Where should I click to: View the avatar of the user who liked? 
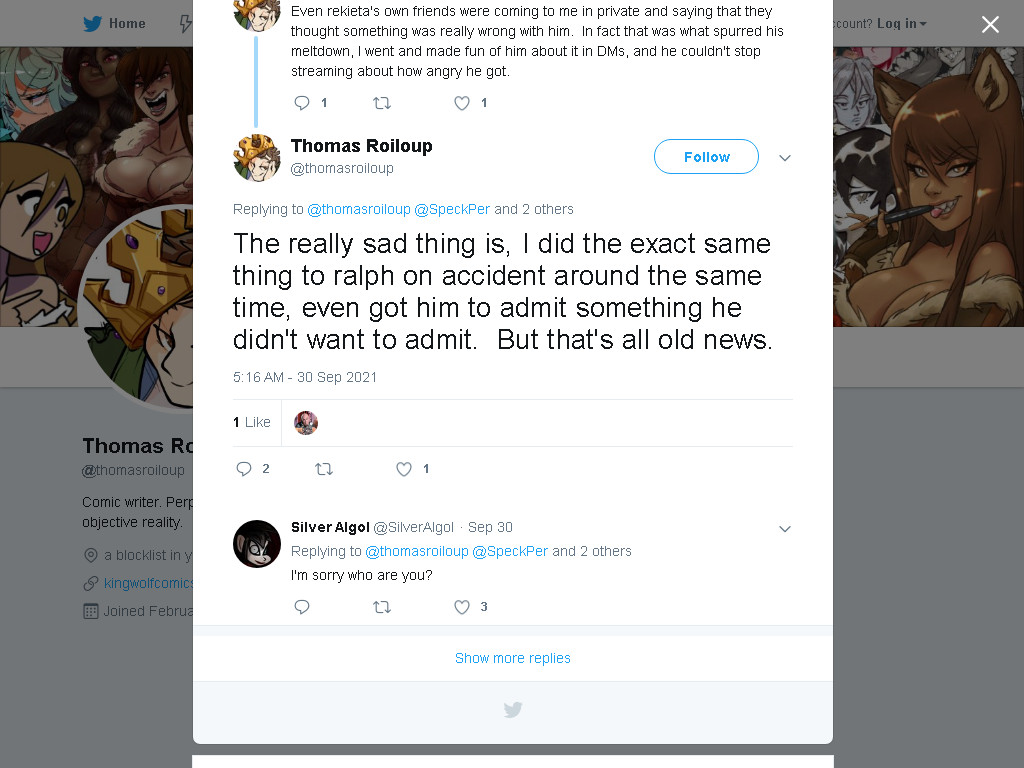click(306, 423)
